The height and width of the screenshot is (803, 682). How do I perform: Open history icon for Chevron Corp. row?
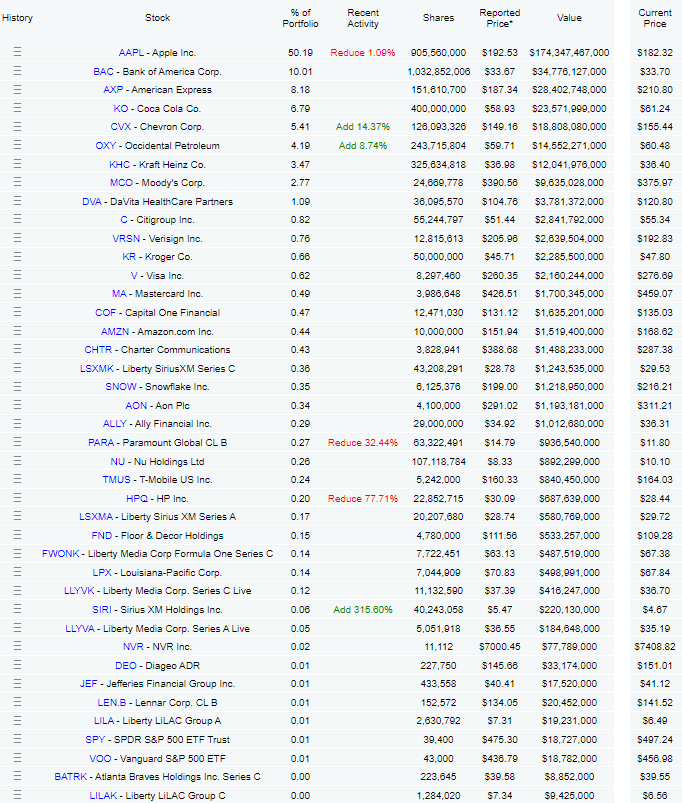[x=17, y=126]
